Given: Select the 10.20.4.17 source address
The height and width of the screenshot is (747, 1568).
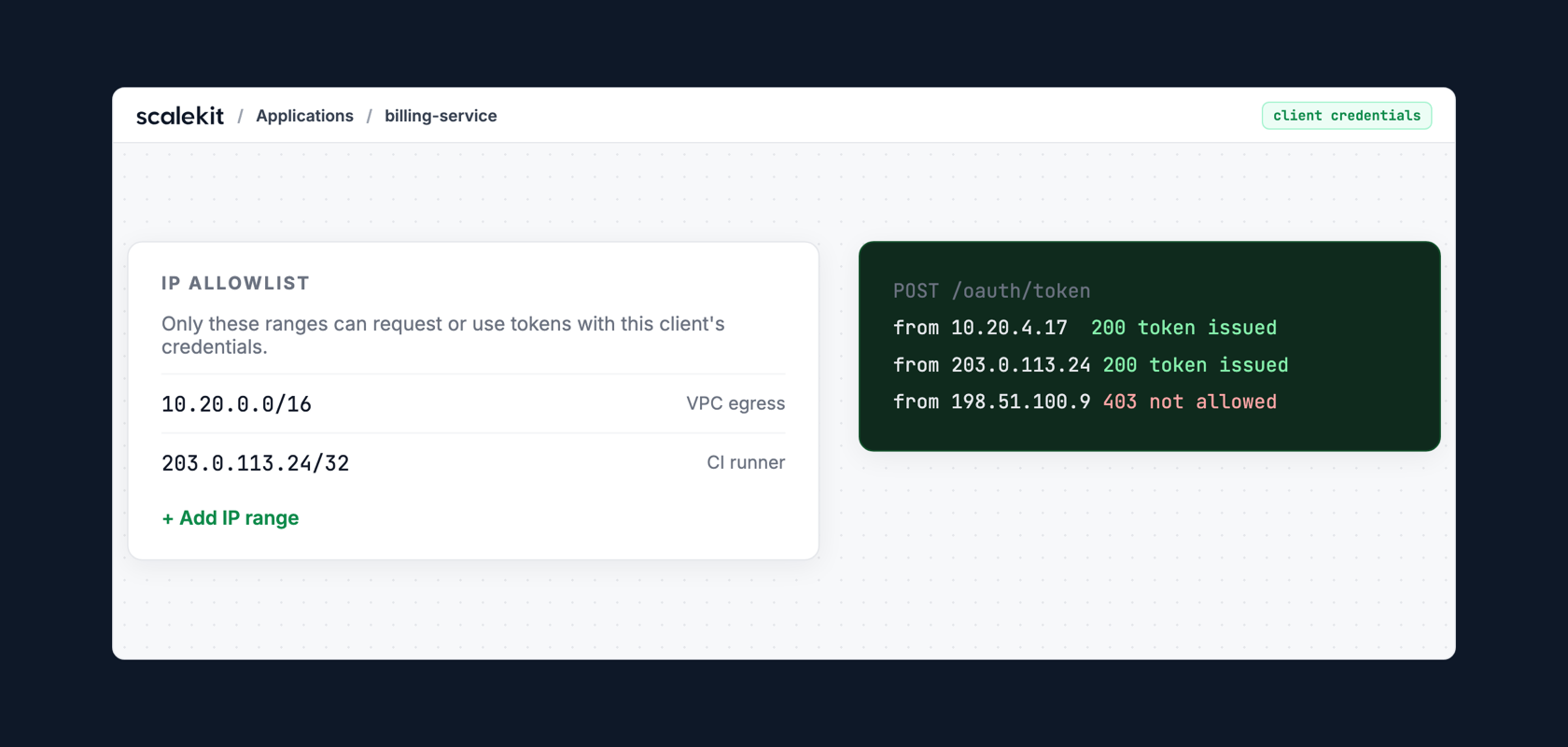Looking at the screenshot, I should (1009, 328).
